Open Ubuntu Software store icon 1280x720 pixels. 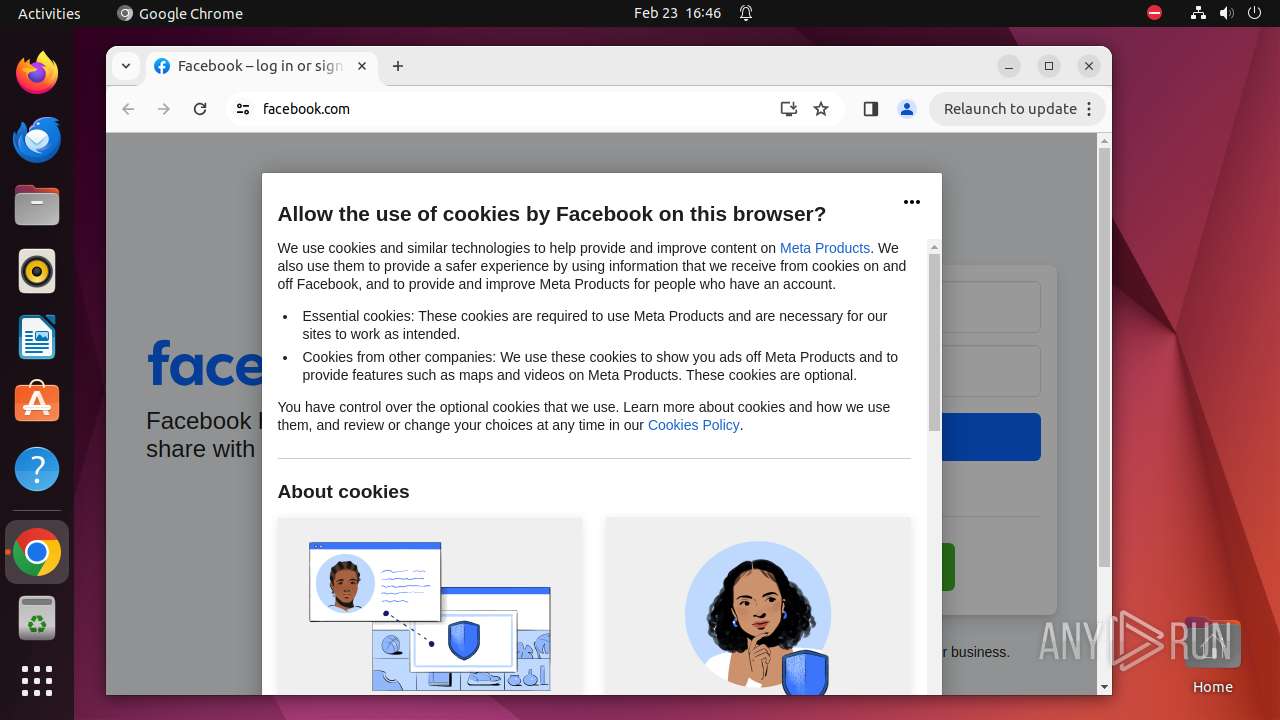click(37, 402)
